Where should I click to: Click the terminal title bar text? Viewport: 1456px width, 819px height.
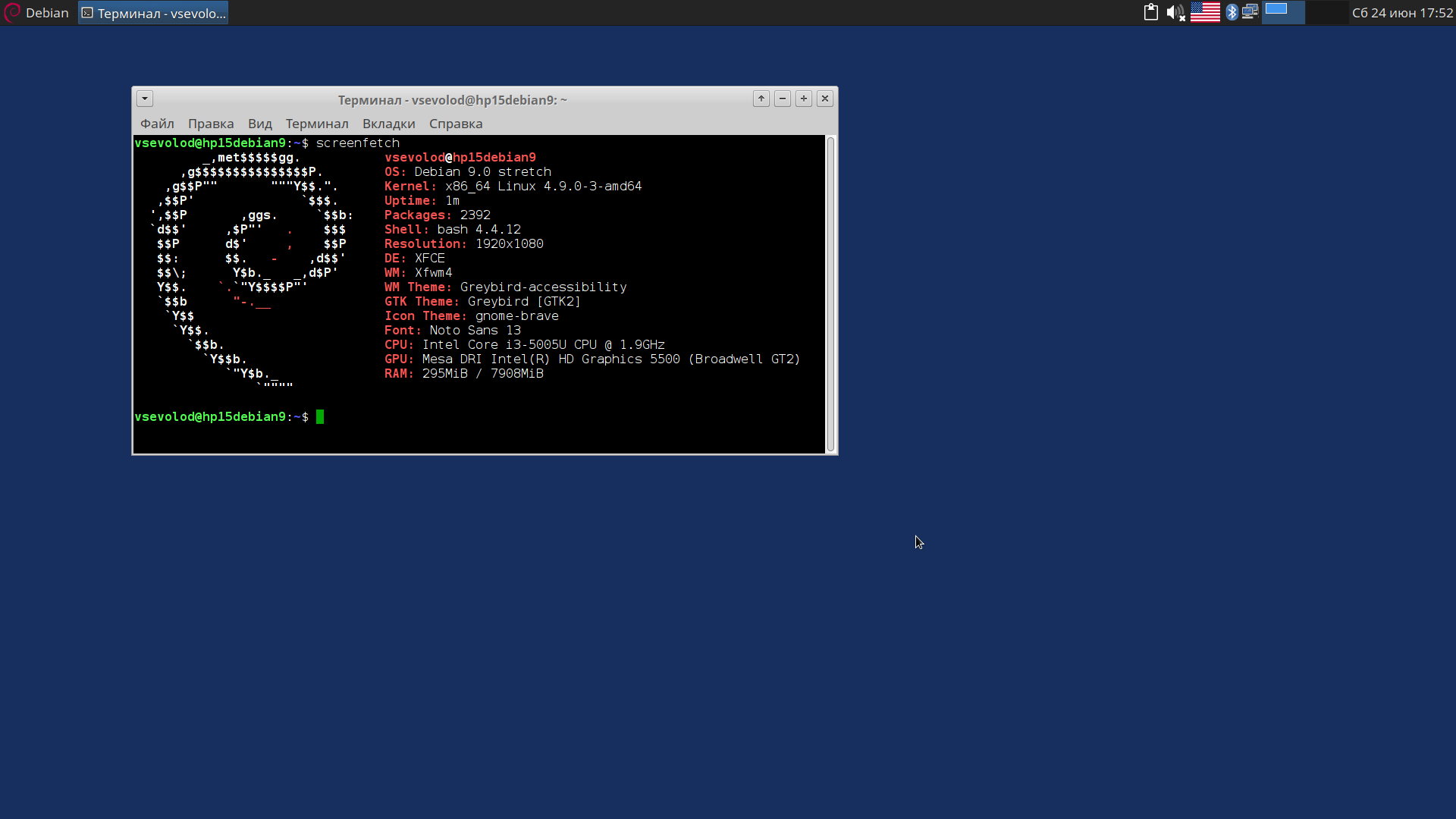click(452, 100)
